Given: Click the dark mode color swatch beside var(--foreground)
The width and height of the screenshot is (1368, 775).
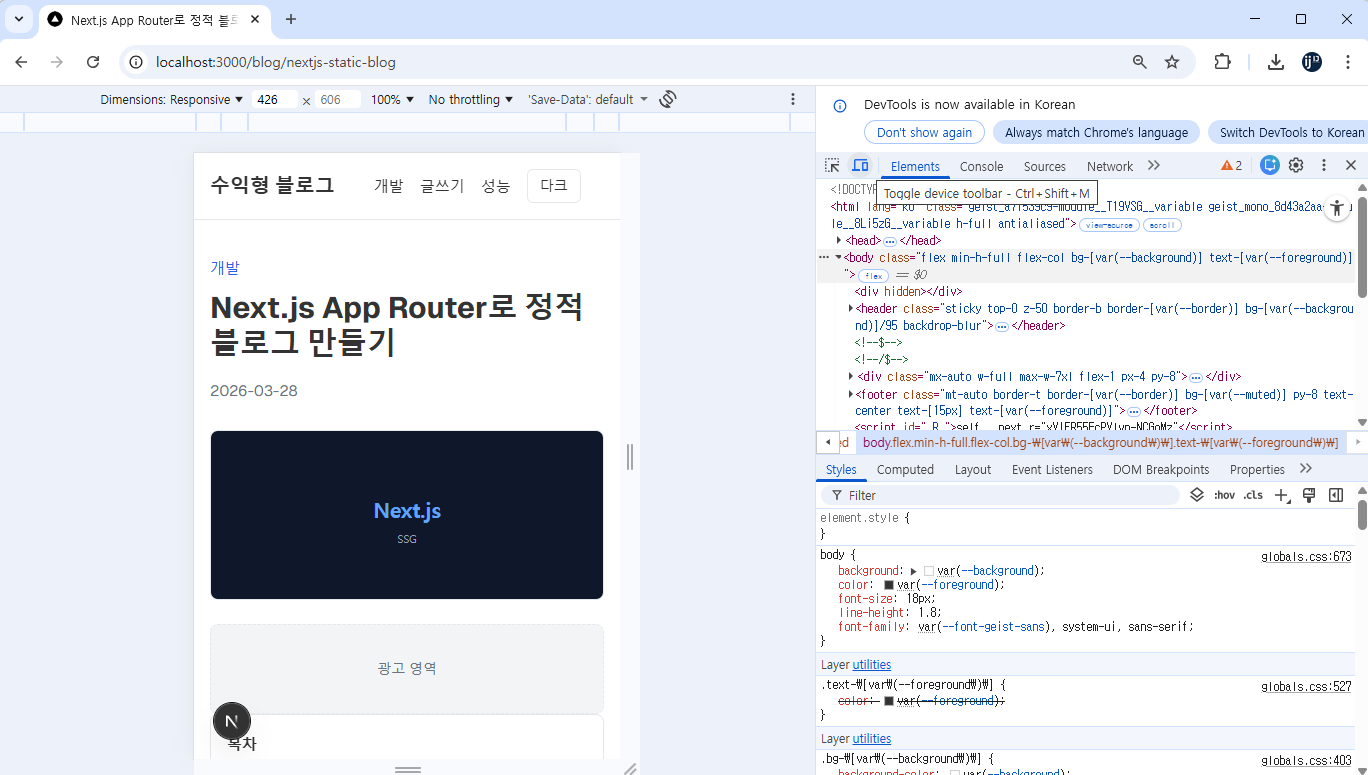Looking at the screenshot, I should pyautogui.click(x=889, y=585).
